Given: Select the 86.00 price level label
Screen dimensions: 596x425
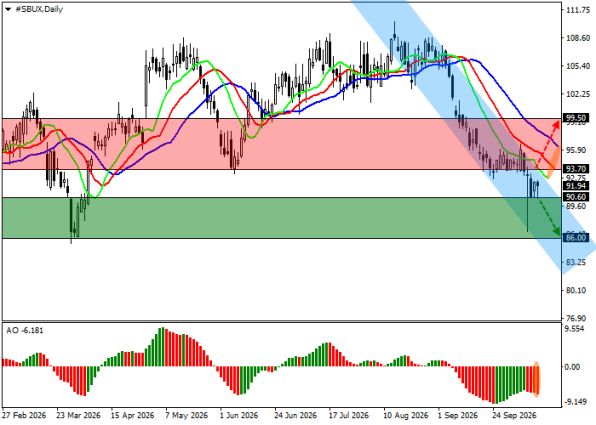Looking at the screenshot, I should point(575,238).
